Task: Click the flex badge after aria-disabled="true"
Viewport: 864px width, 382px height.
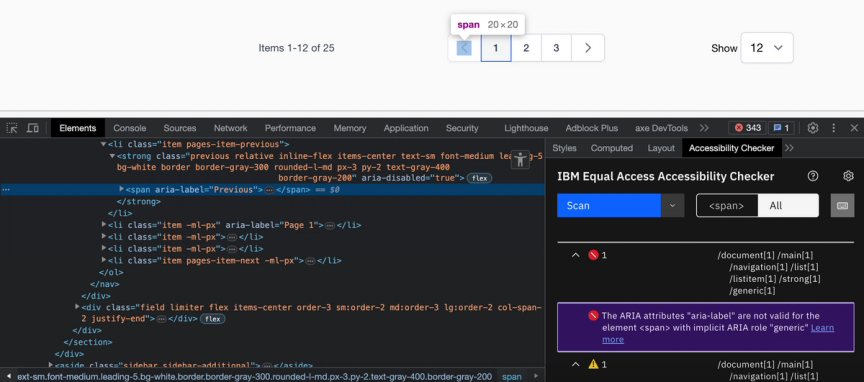Action: [479, 178]
